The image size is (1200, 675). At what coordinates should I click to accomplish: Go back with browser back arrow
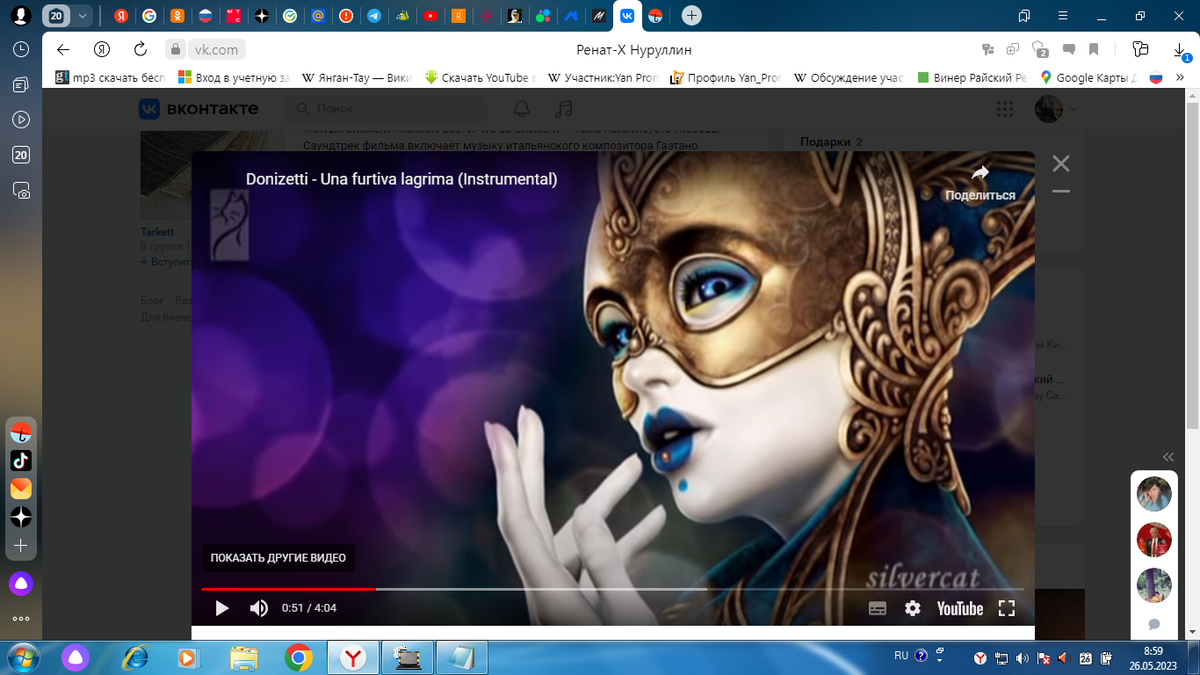point(63,50)
